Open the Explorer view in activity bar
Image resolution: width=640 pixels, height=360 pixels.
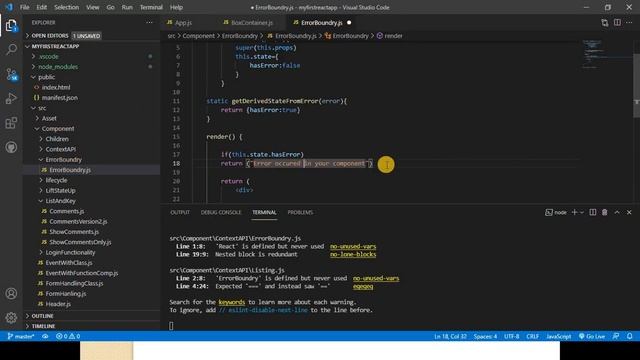(x=11, y=26)
